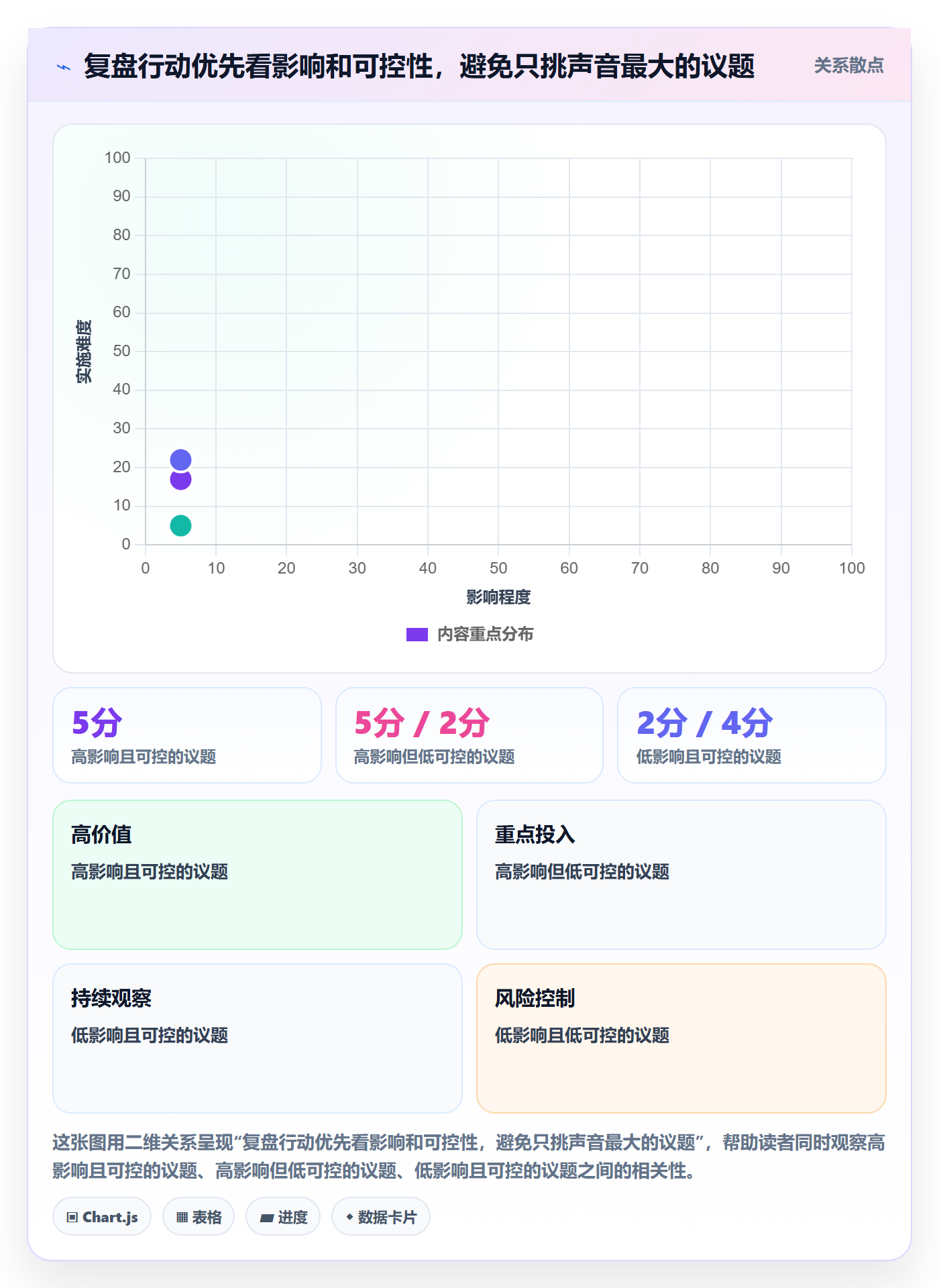This screenshot has width=939, height=1288.
Task: Toggle the 内容重点分布 legend color box
Action: click(417, 635)
